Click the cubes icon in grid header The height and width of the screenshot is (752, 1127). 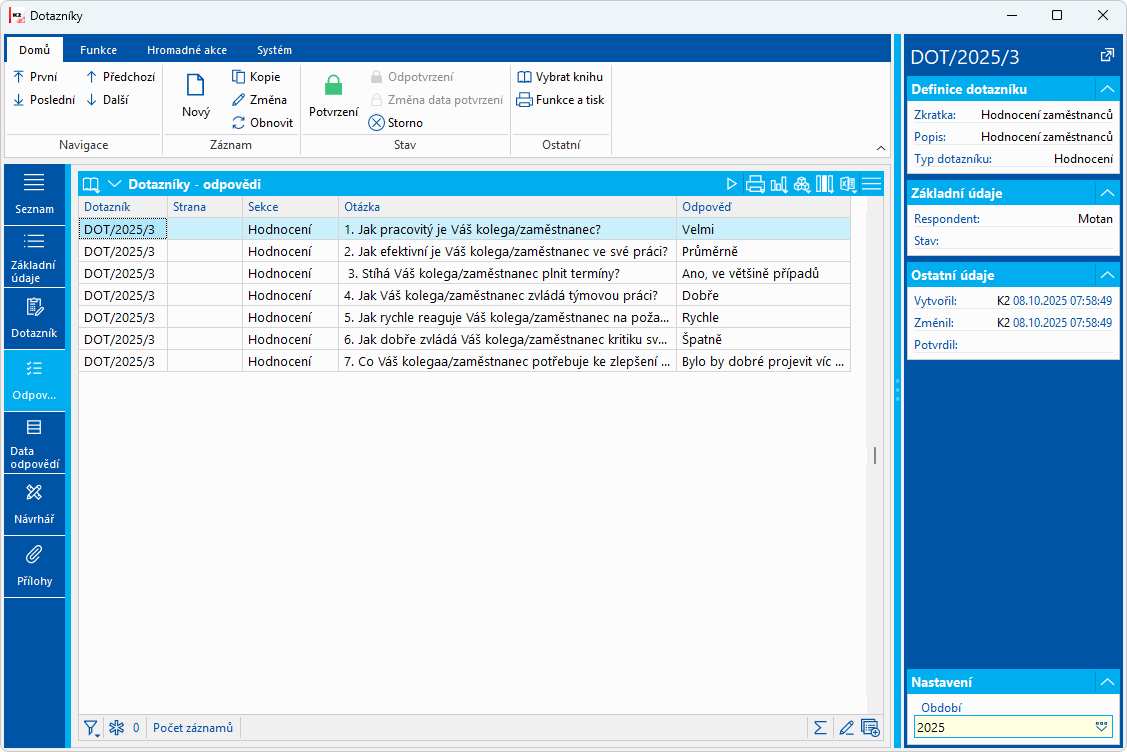pos(801,184)
